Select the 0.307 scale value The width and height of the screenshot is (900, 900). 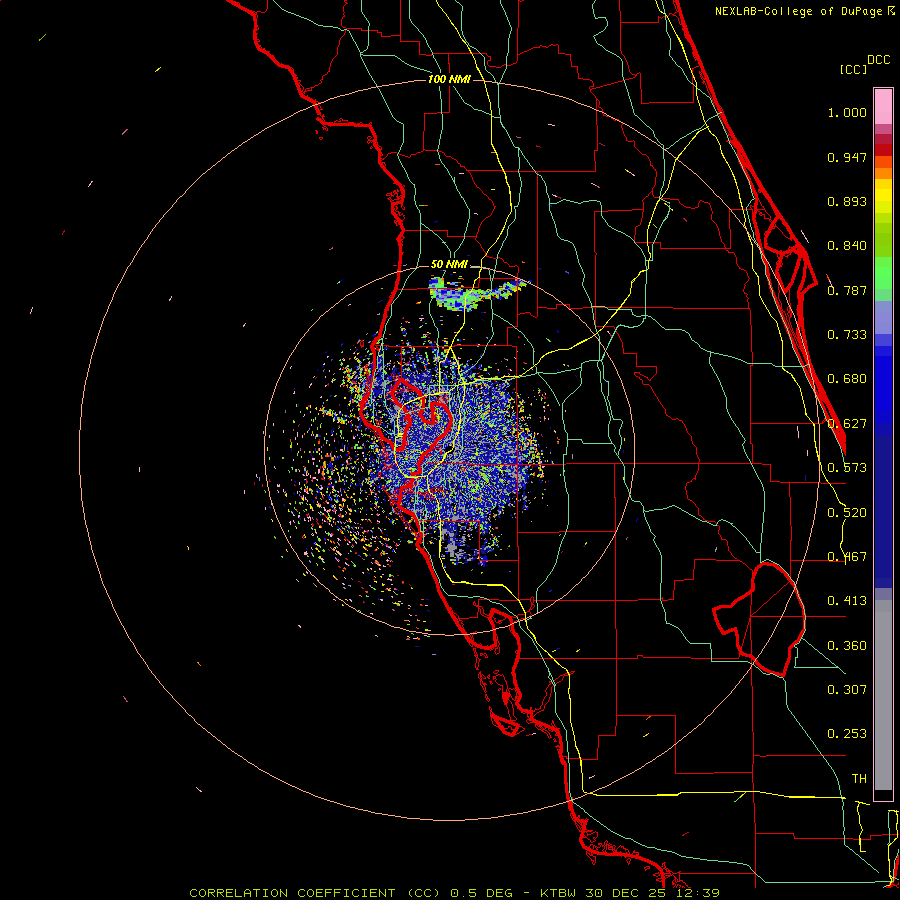tap(847, 690)
